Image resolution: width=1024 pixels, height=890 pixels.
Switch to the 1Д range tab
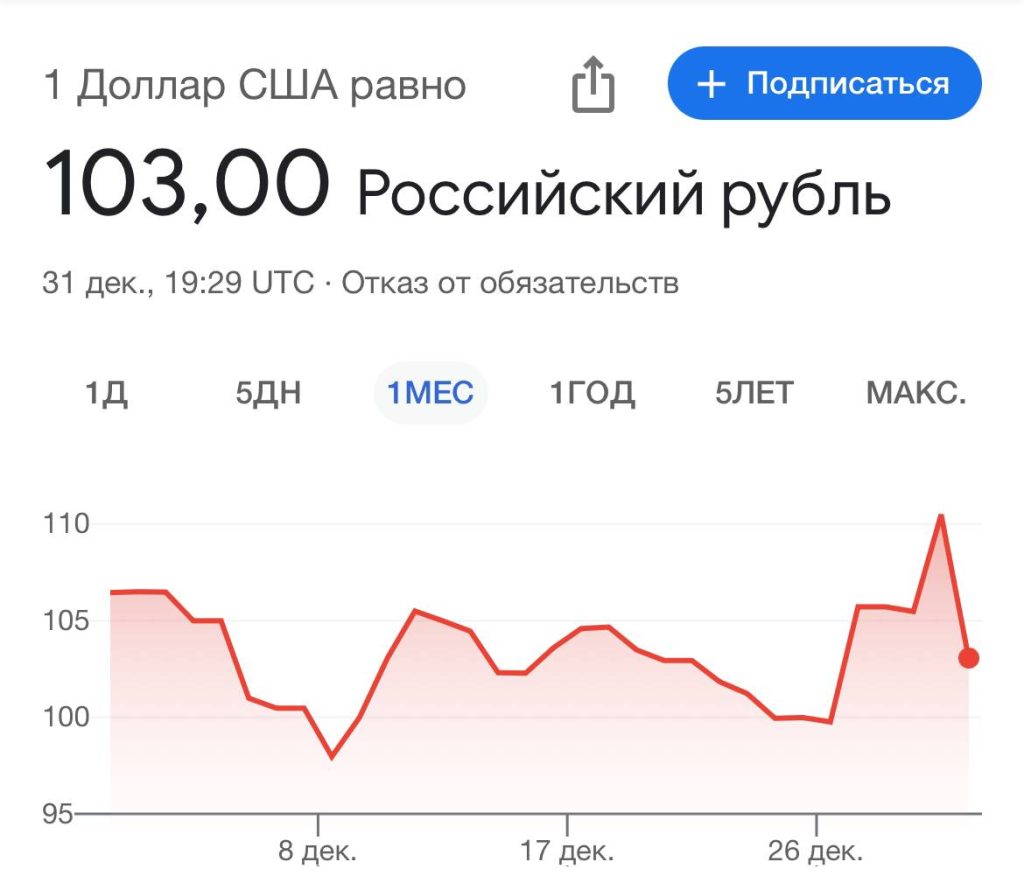tap(105, 393)
